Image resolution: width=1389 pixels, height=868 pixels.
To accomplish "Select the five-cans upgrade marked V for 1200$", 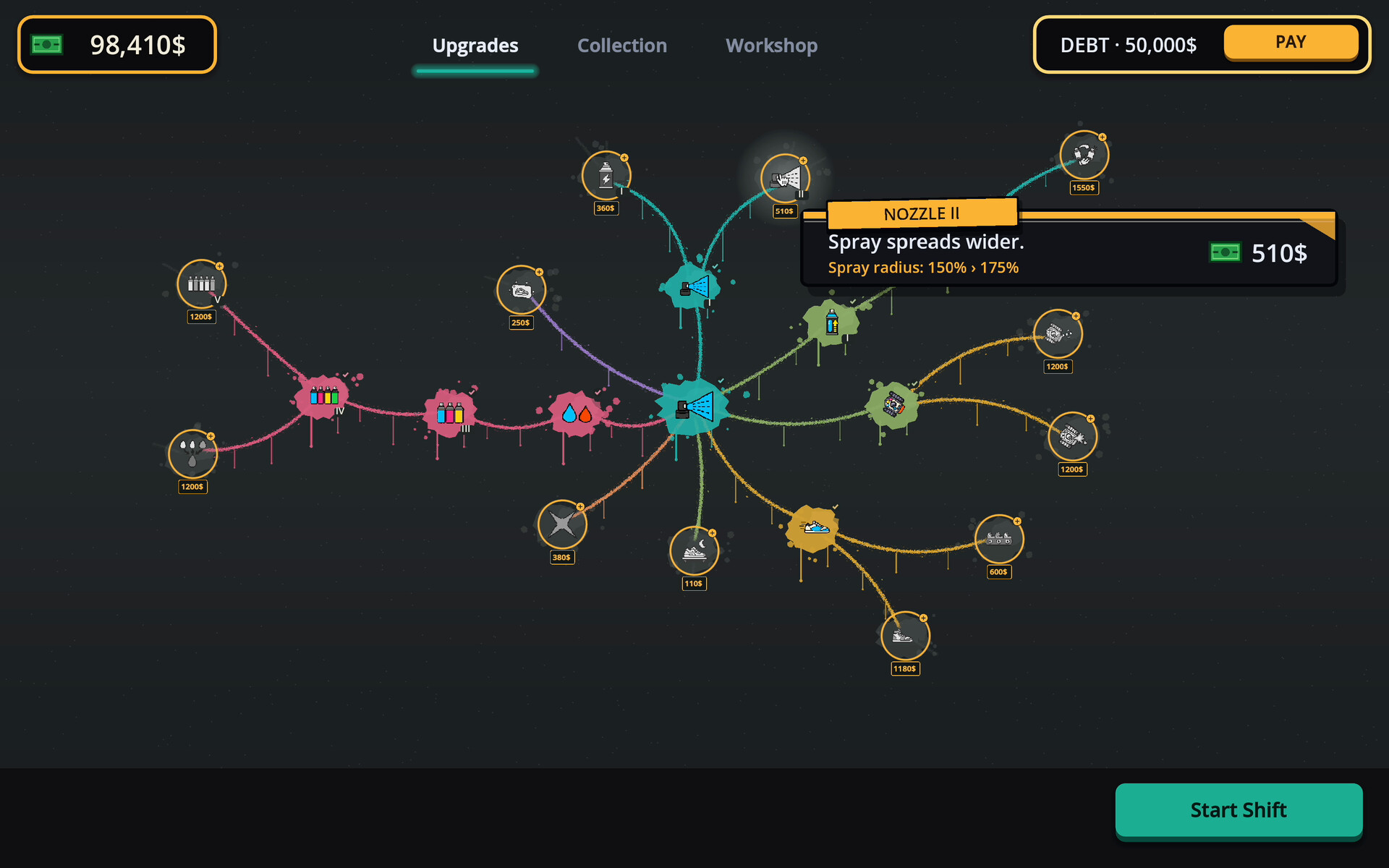I will [202, 284].
